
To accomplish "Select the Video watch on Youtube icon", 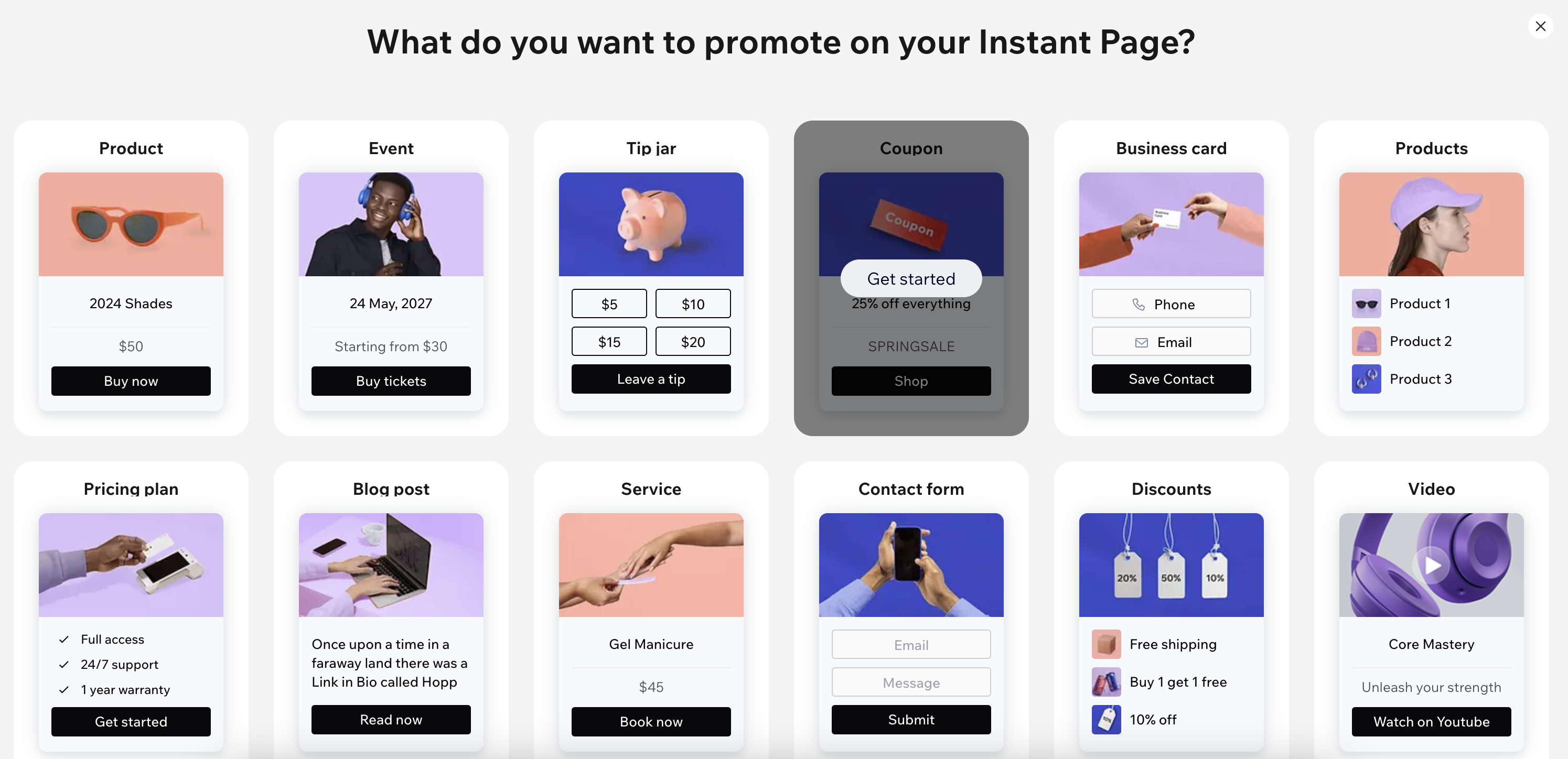I will [1431, 721].
